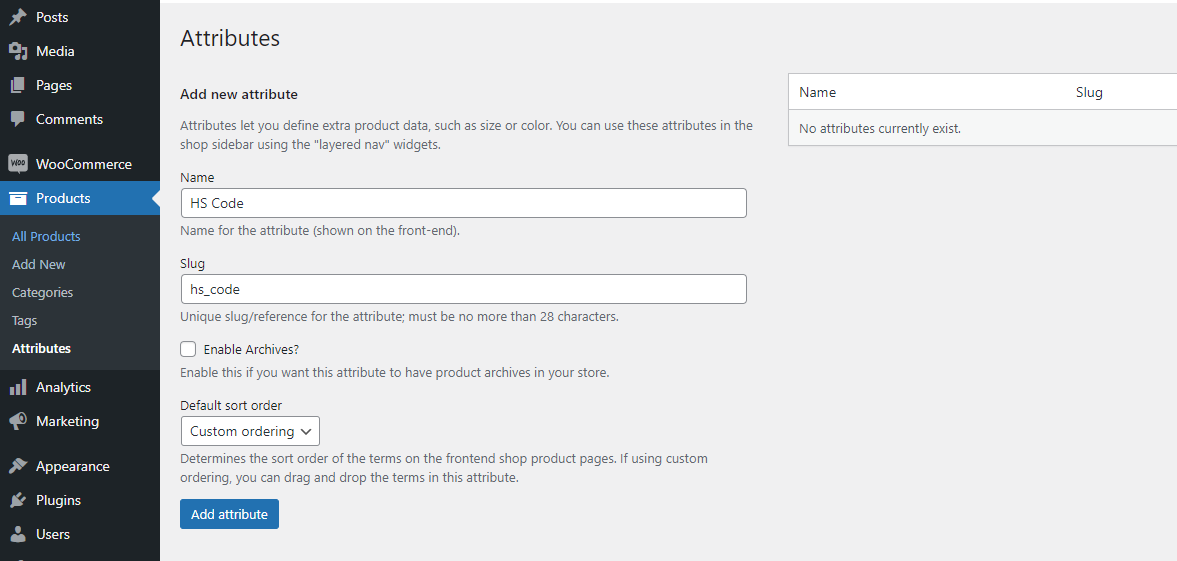Click the Add attribute button
This screenshot has height=561, width=1177.
point(229,514)
